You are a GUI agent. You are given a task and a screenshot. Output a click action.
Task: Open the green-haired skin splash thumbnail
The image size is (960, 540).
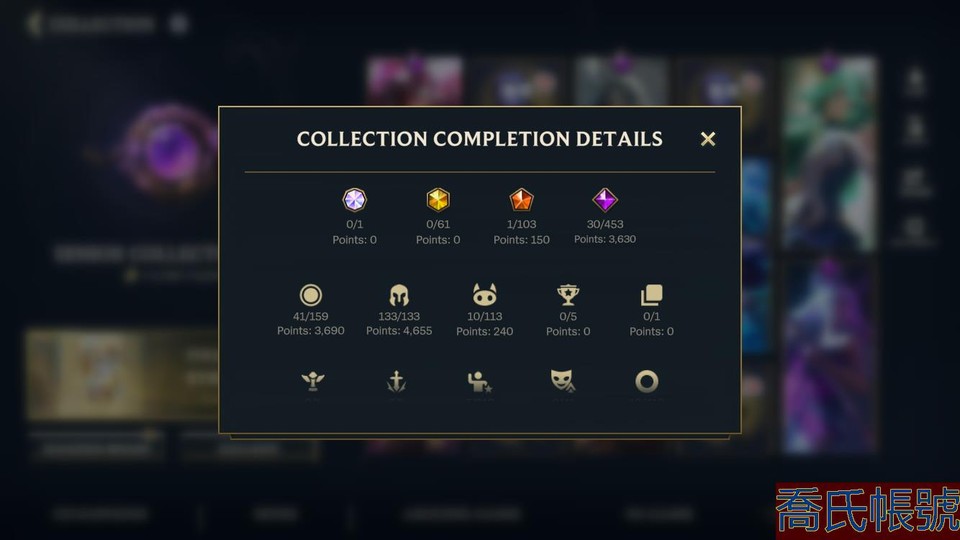pyautogui.click(x=829, y=153)
